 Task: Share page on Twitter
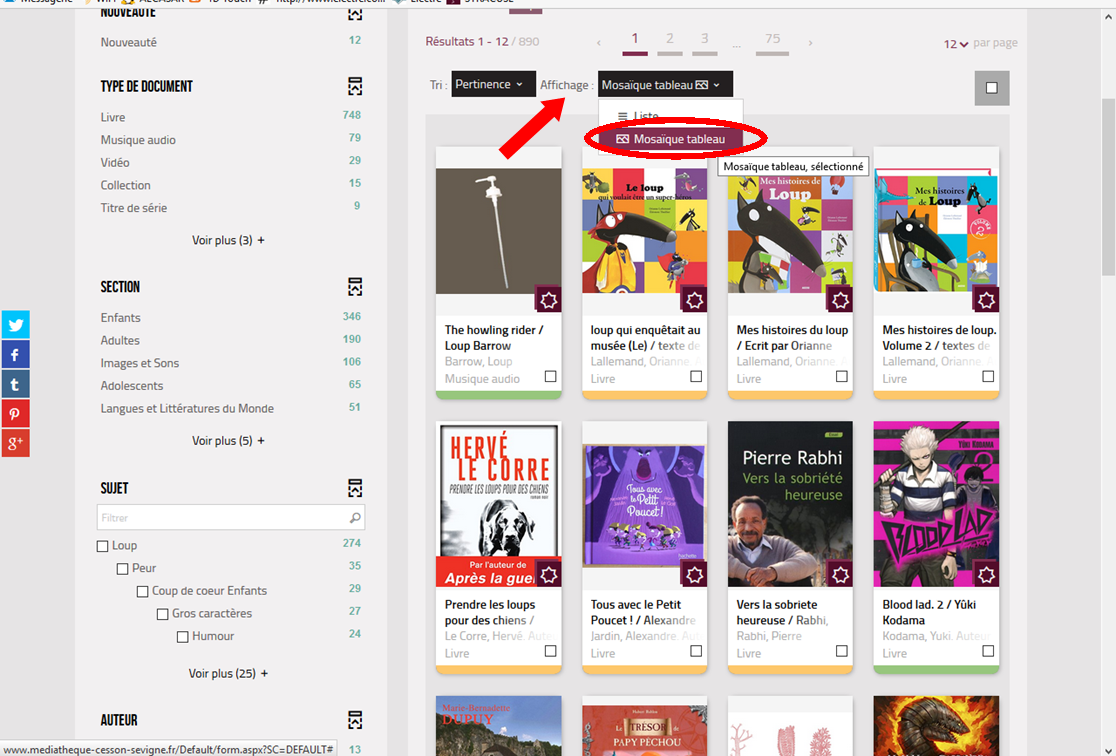[15, 325]
